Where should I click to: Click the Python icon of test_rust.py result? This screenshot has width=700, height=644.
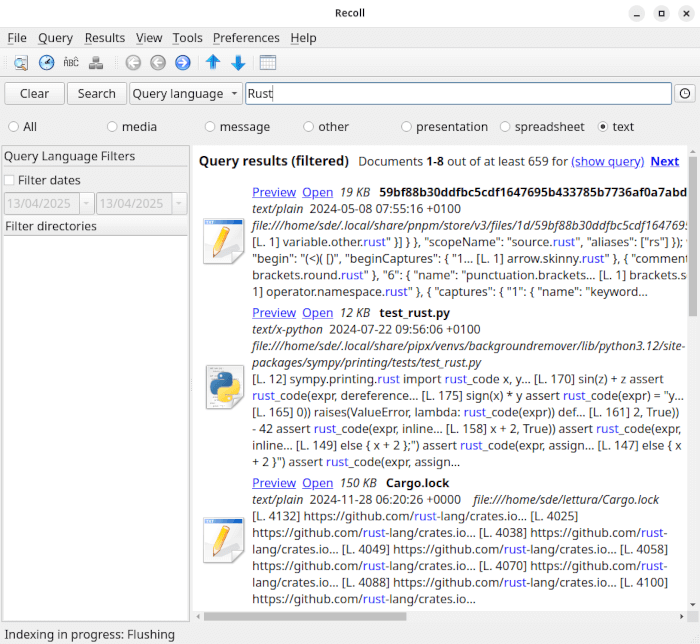(225, 387)
